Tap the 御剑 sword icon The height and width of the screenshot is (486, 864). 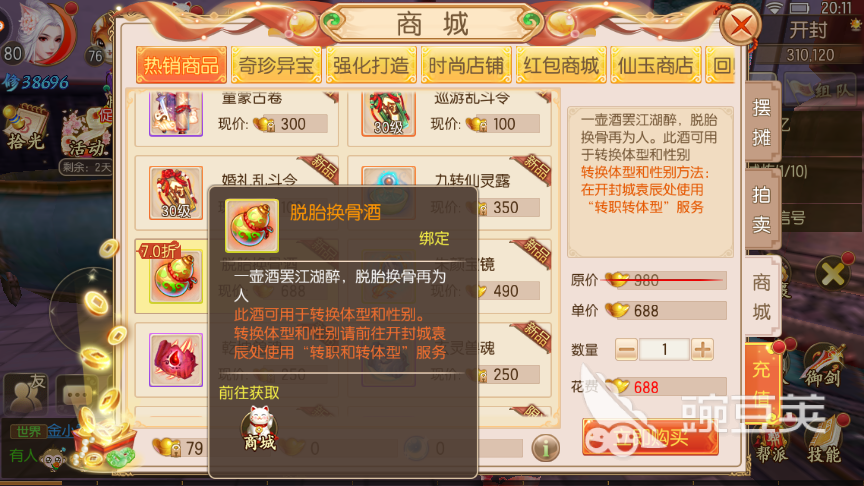(823, 364)
